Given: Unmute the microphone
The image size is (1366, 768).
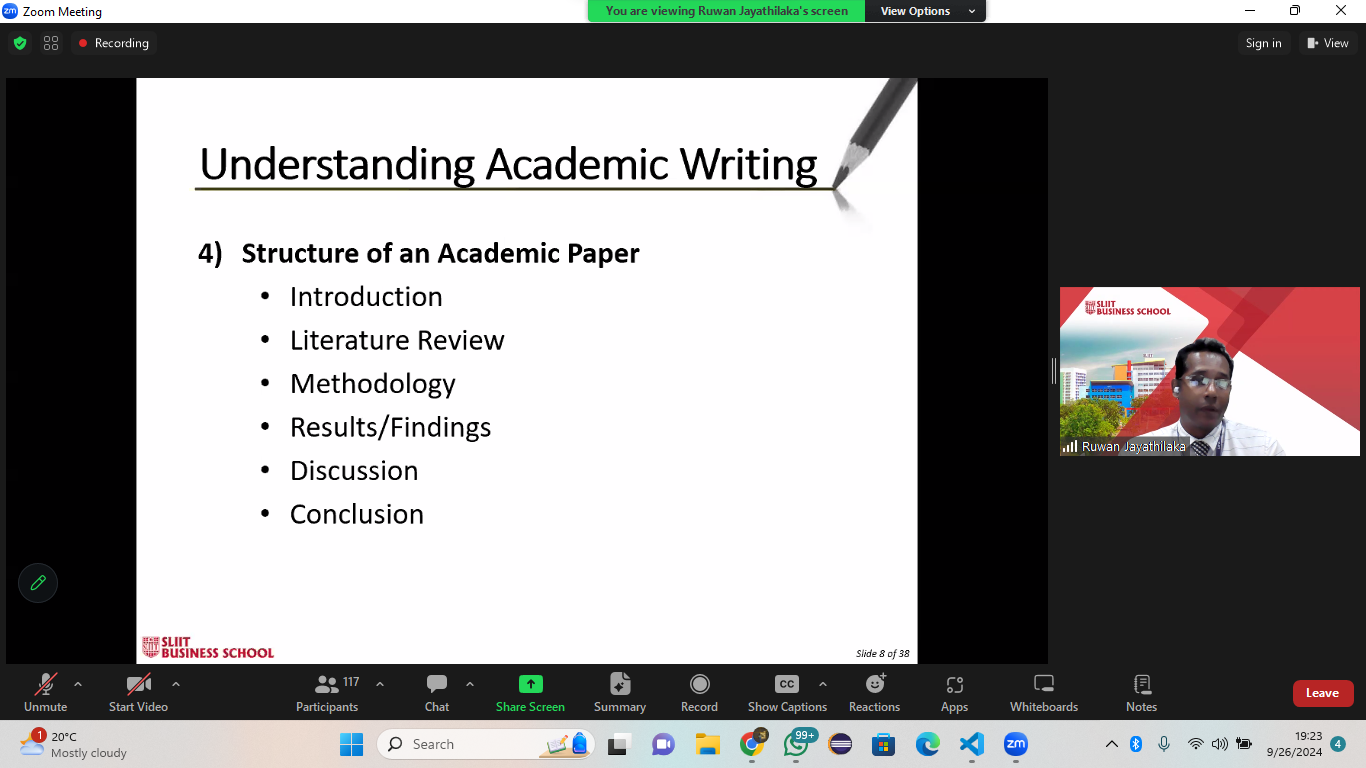Looking at the screenshot, I should click(x=45, y=692).
